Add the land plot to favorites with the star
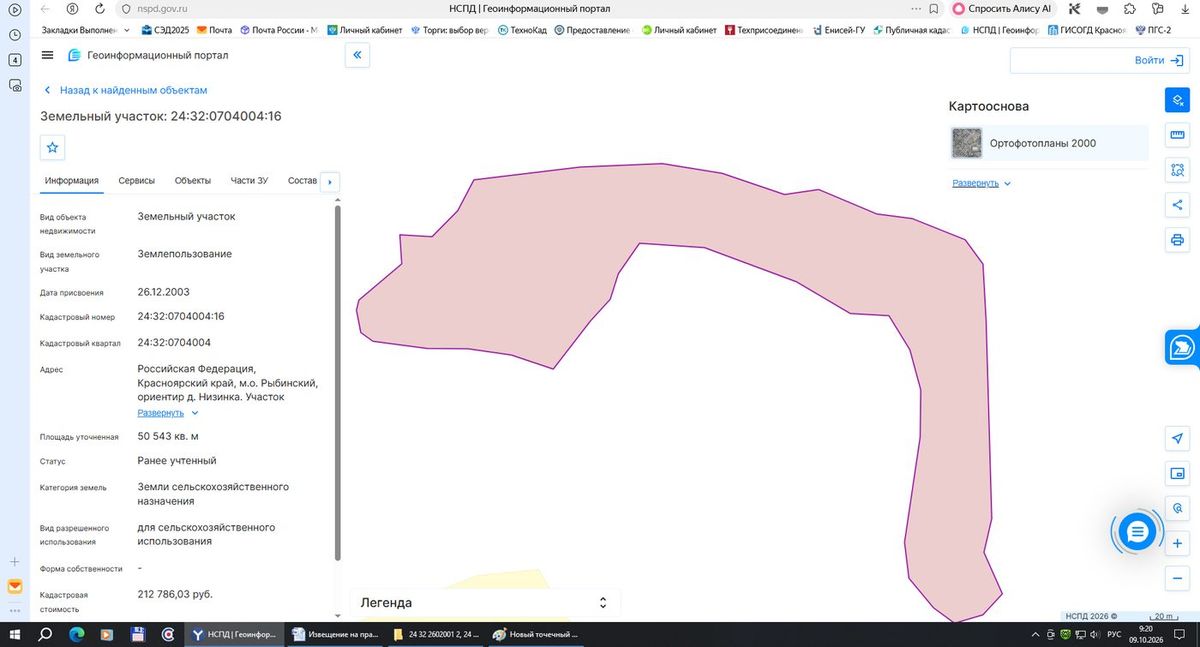The height and width of the screenshot is (647, 1200). tap(53, 147)
